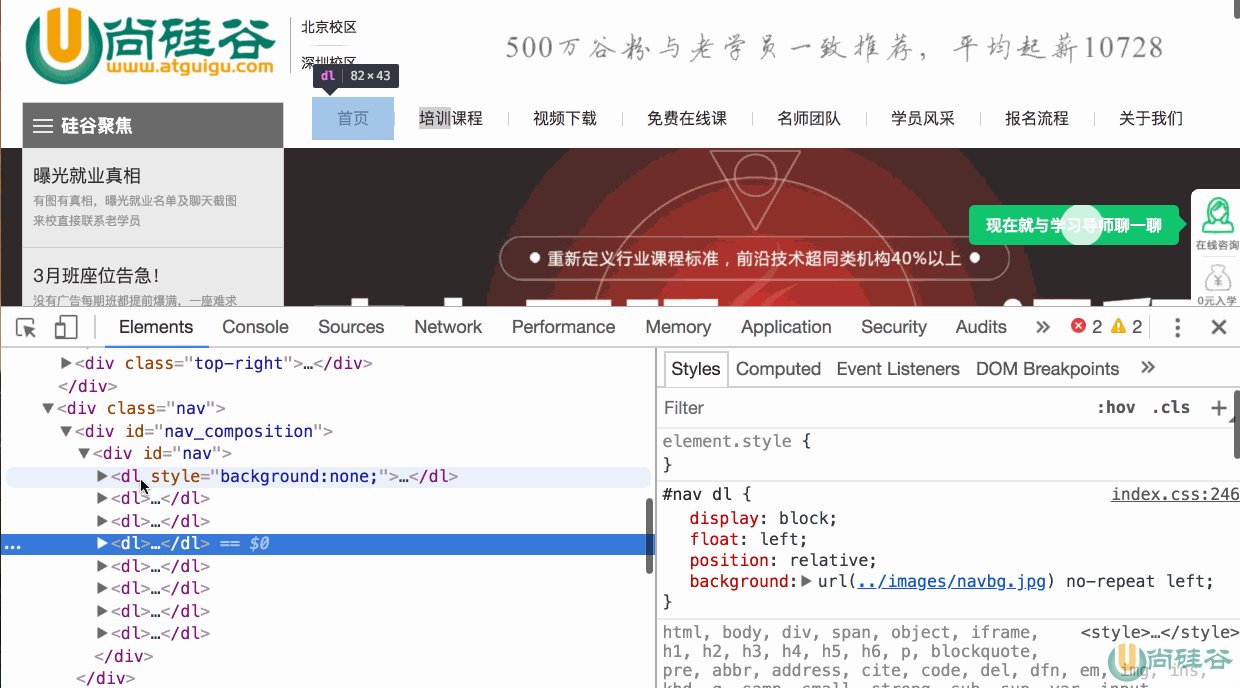Show more DevTools tabs chevron

coord(1043,327)
